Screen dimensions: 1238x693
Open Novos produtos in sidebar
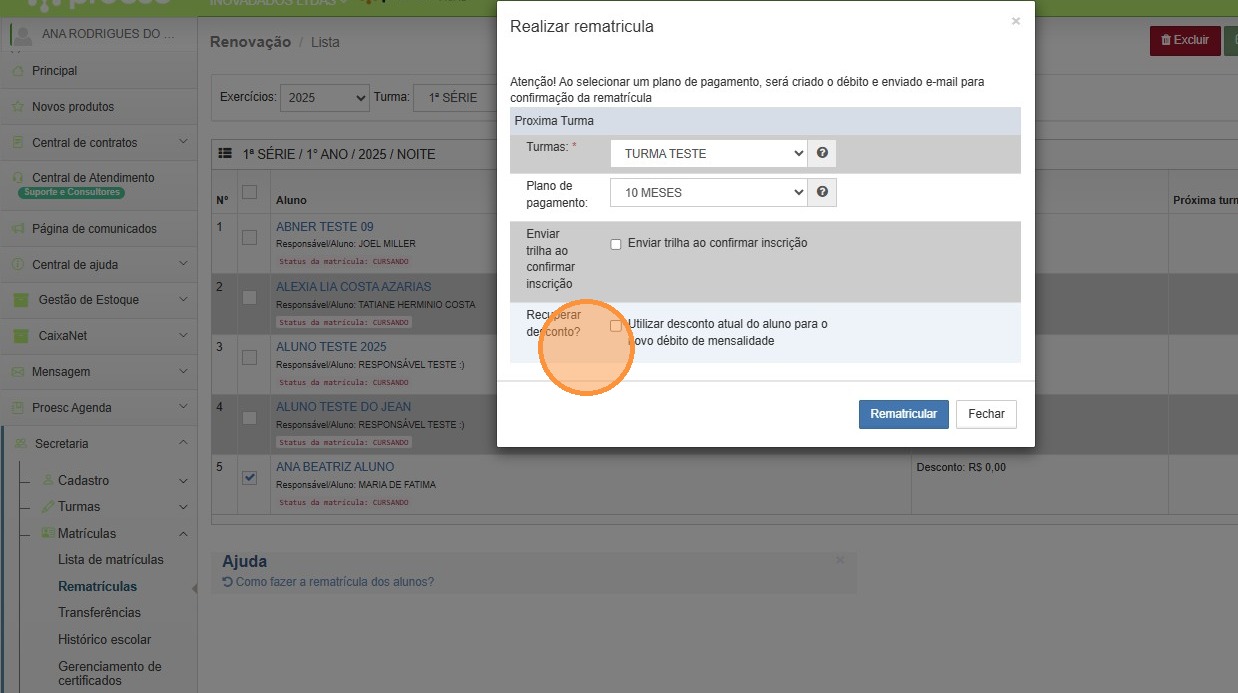pyautogui.click(x=73, y=107)
